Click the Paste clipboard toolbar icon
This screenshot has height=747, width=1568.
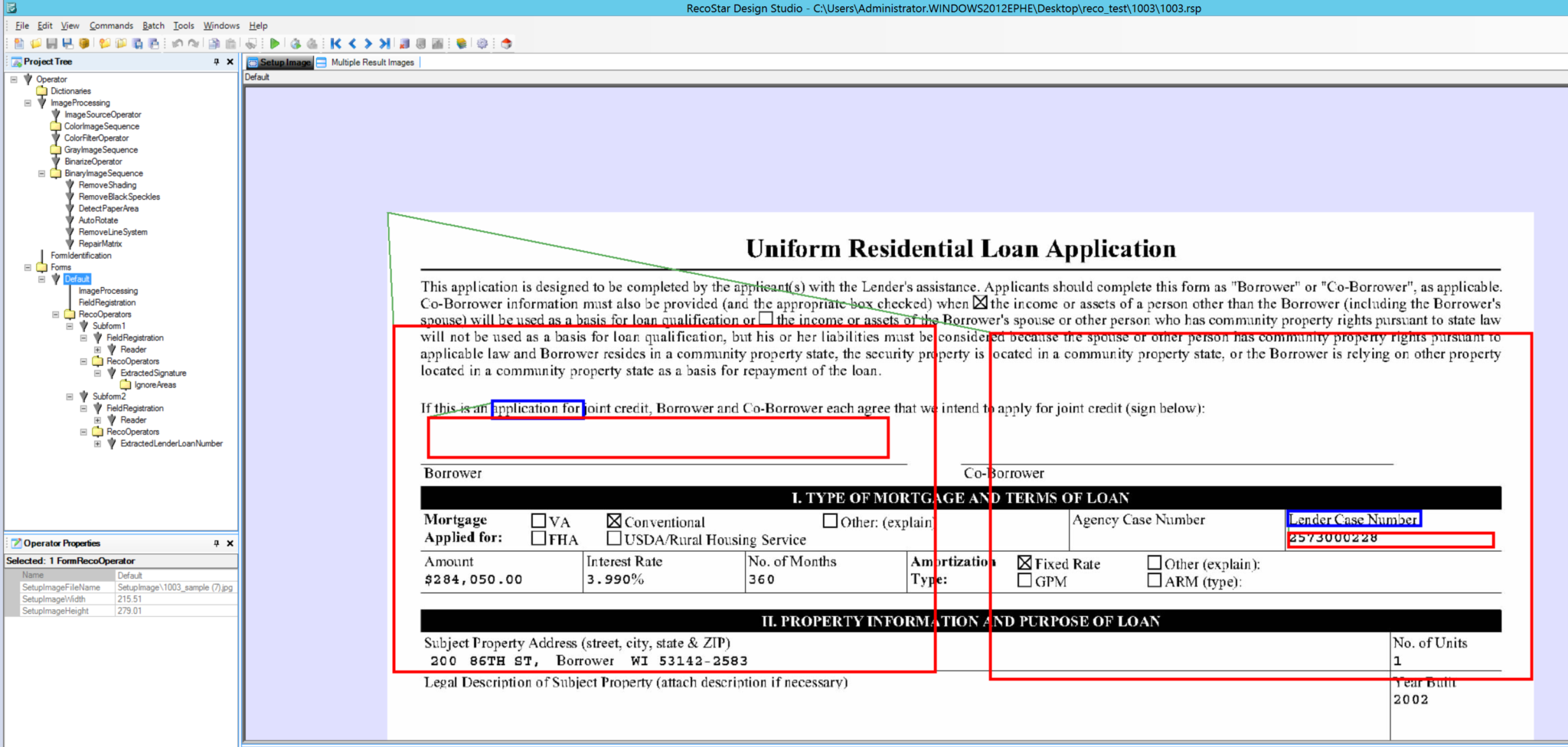tap(230, 44)
